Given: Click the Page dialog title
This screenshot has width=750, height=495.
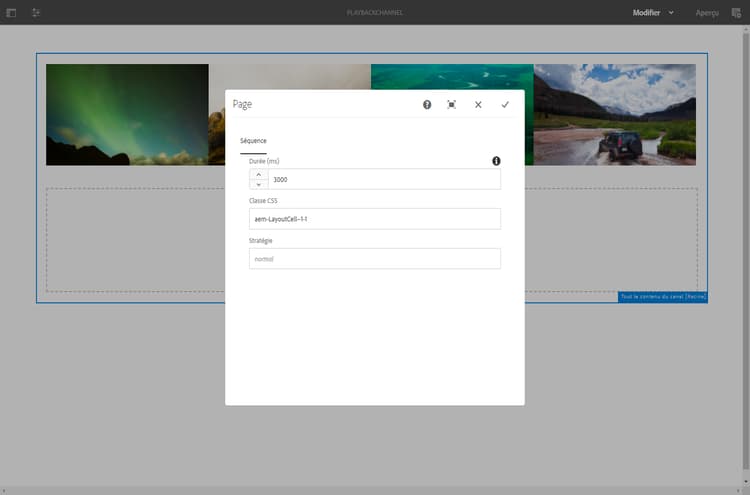Looking at the screenshot, I should tap(242, 104).
